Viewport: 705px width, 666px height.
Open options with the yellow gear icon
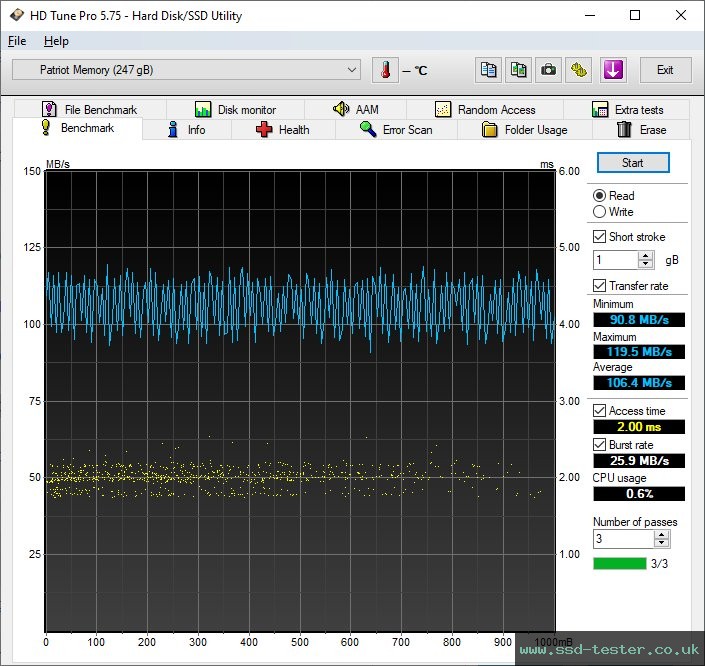[579, 70]
